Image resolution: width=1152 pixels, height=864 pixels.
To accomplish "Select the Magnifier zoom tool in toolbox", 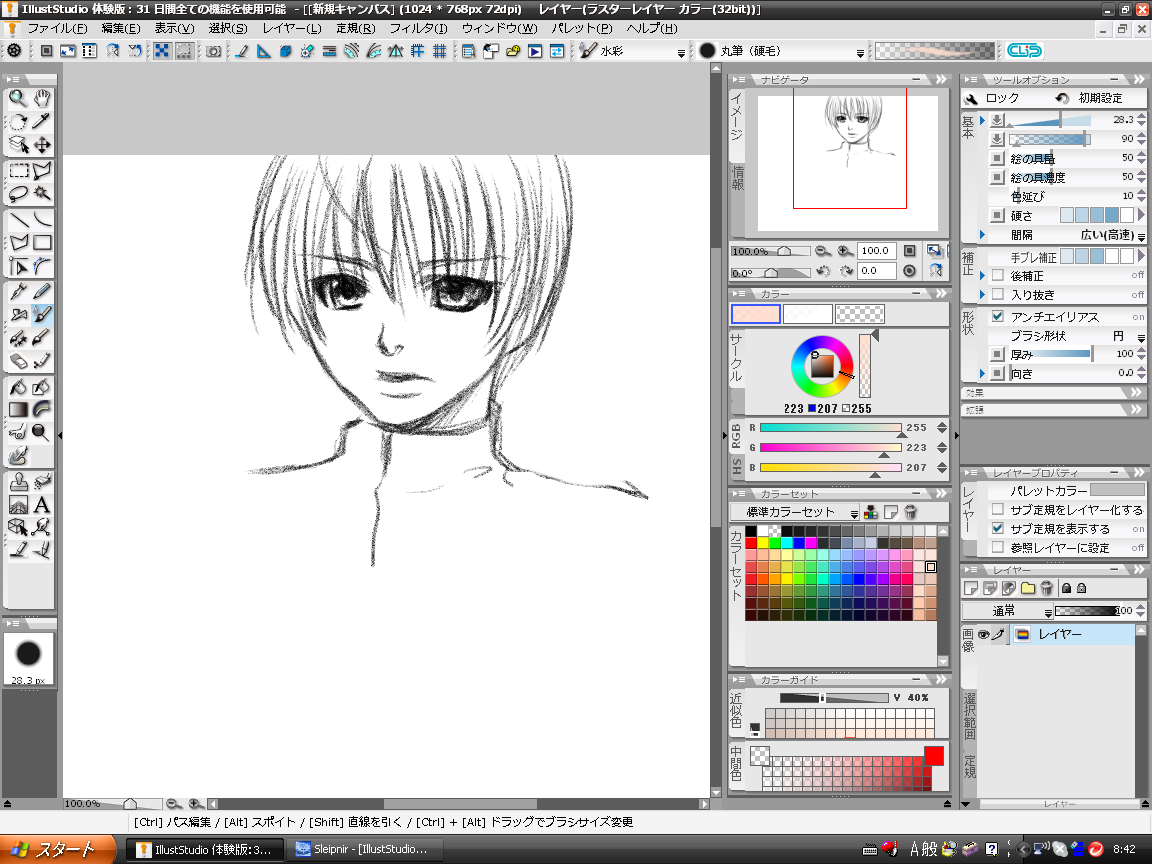I will (x=18, y=98).
